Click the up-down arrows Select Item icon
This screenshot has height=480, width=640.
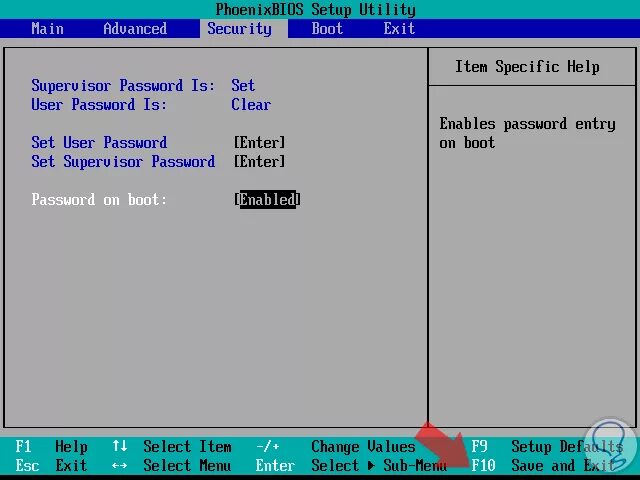(x=120, y=446)
